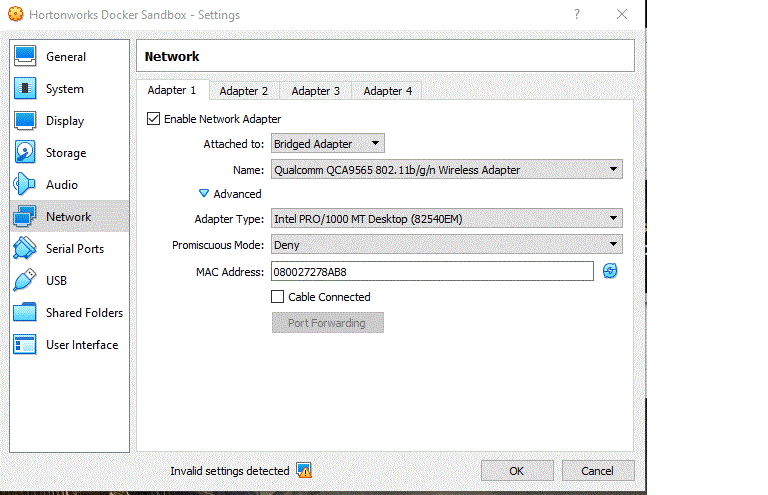Close the Settings dialog window
The image size is (768, 495).
coord(622,14)
